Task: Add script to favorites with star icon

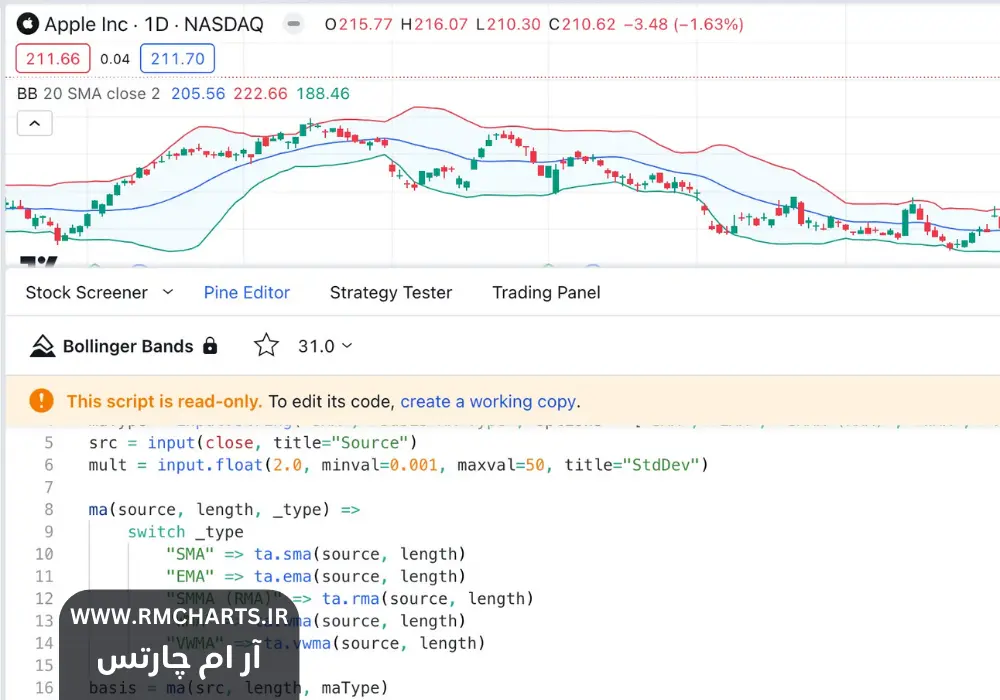Action: pos(266,346)
